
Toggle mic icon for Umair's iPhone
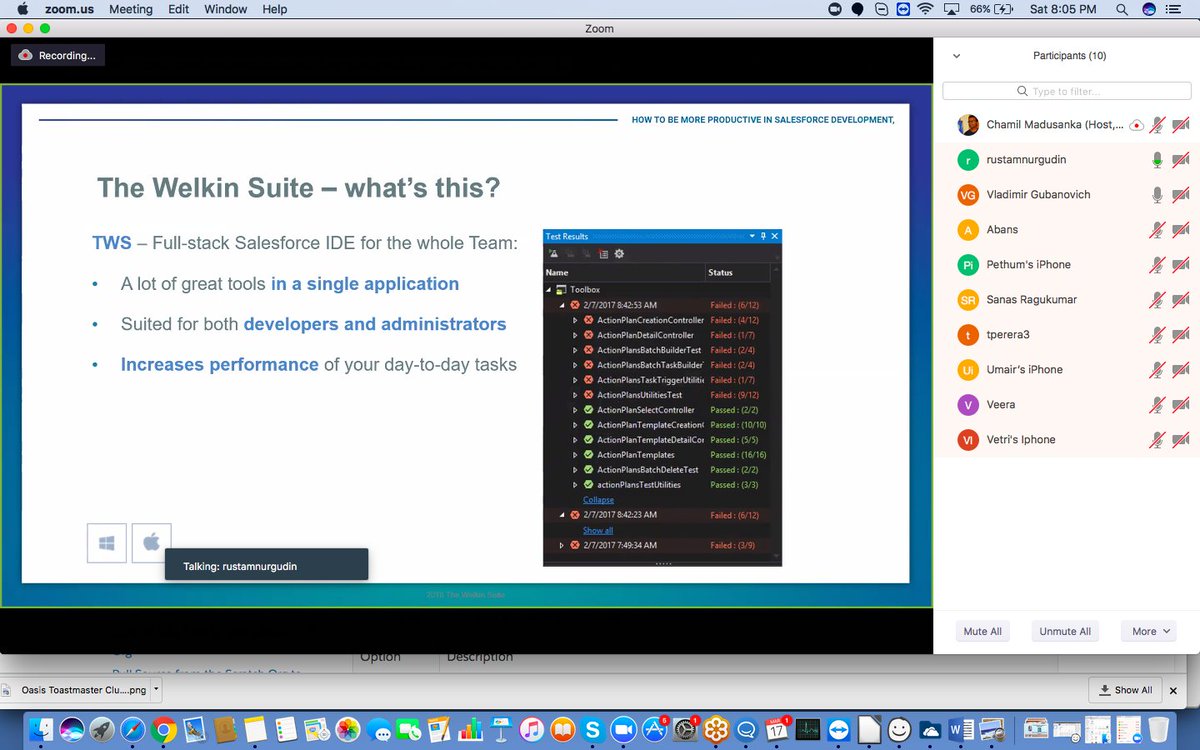(x=1157, y=370)
